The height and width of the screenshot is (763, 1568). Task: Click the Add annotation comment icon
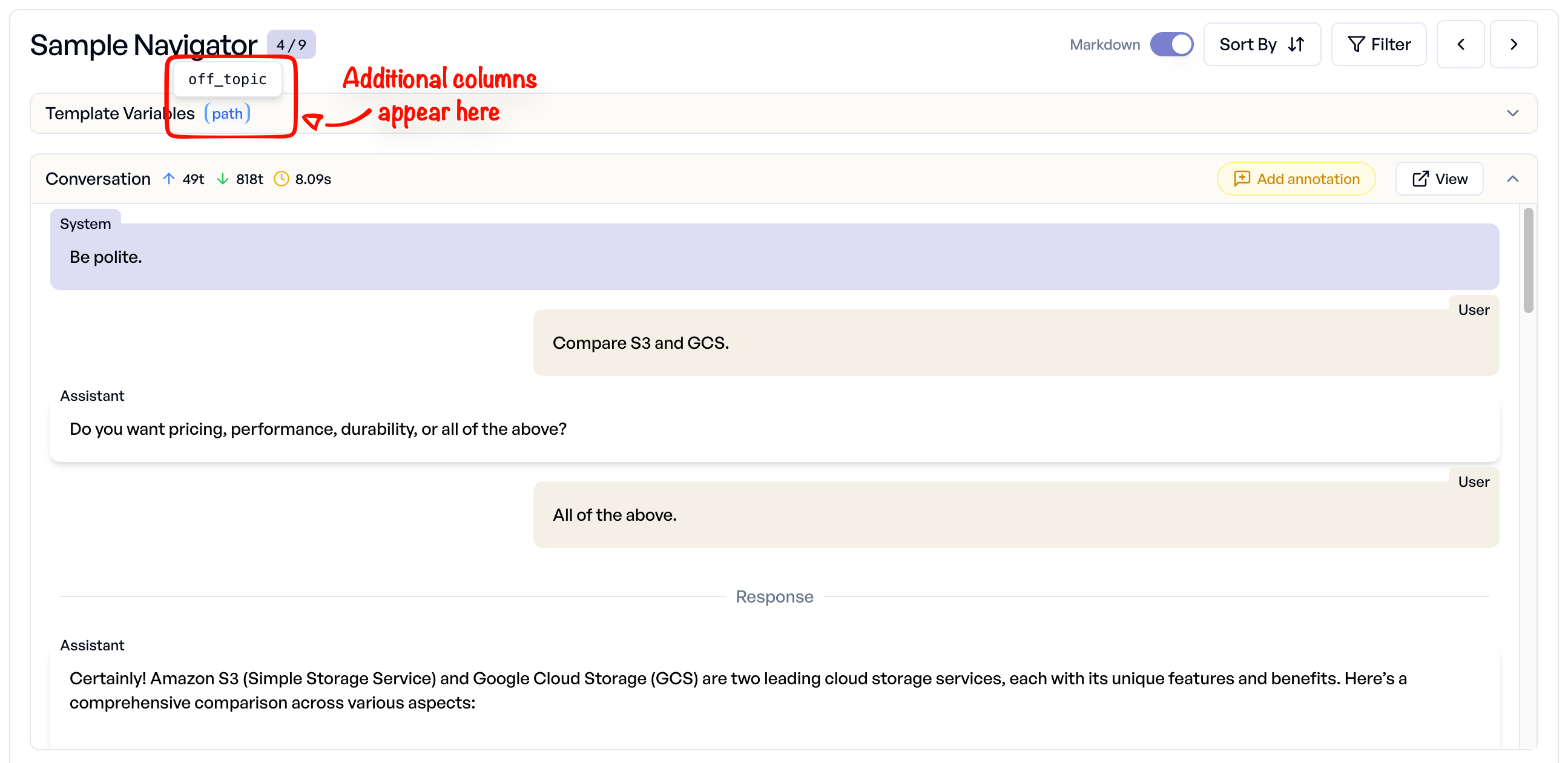1241,179
